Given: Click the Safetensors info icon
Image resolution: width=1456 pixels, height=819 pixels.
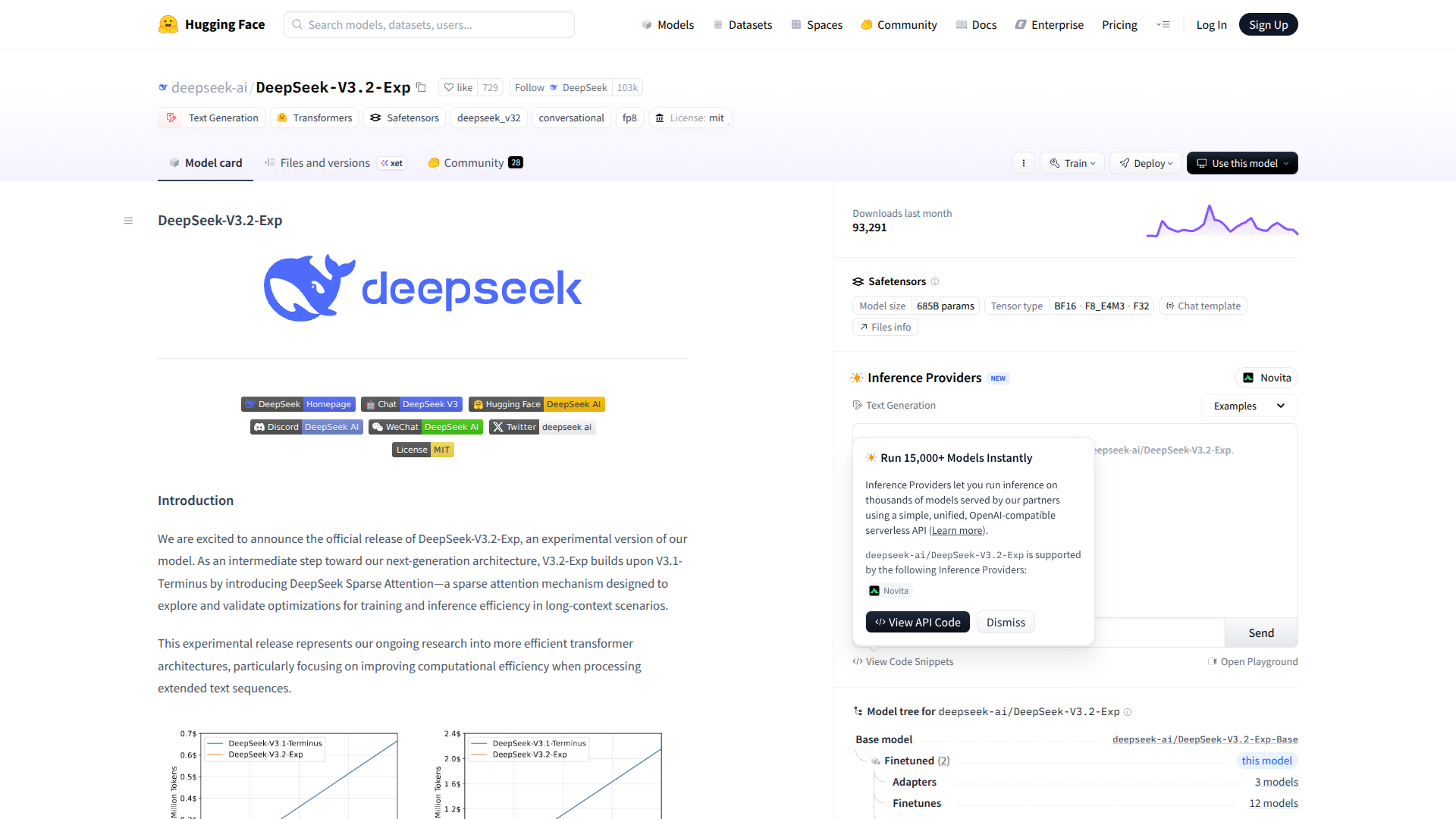Looking at the screenshot, I should (937, 281).
